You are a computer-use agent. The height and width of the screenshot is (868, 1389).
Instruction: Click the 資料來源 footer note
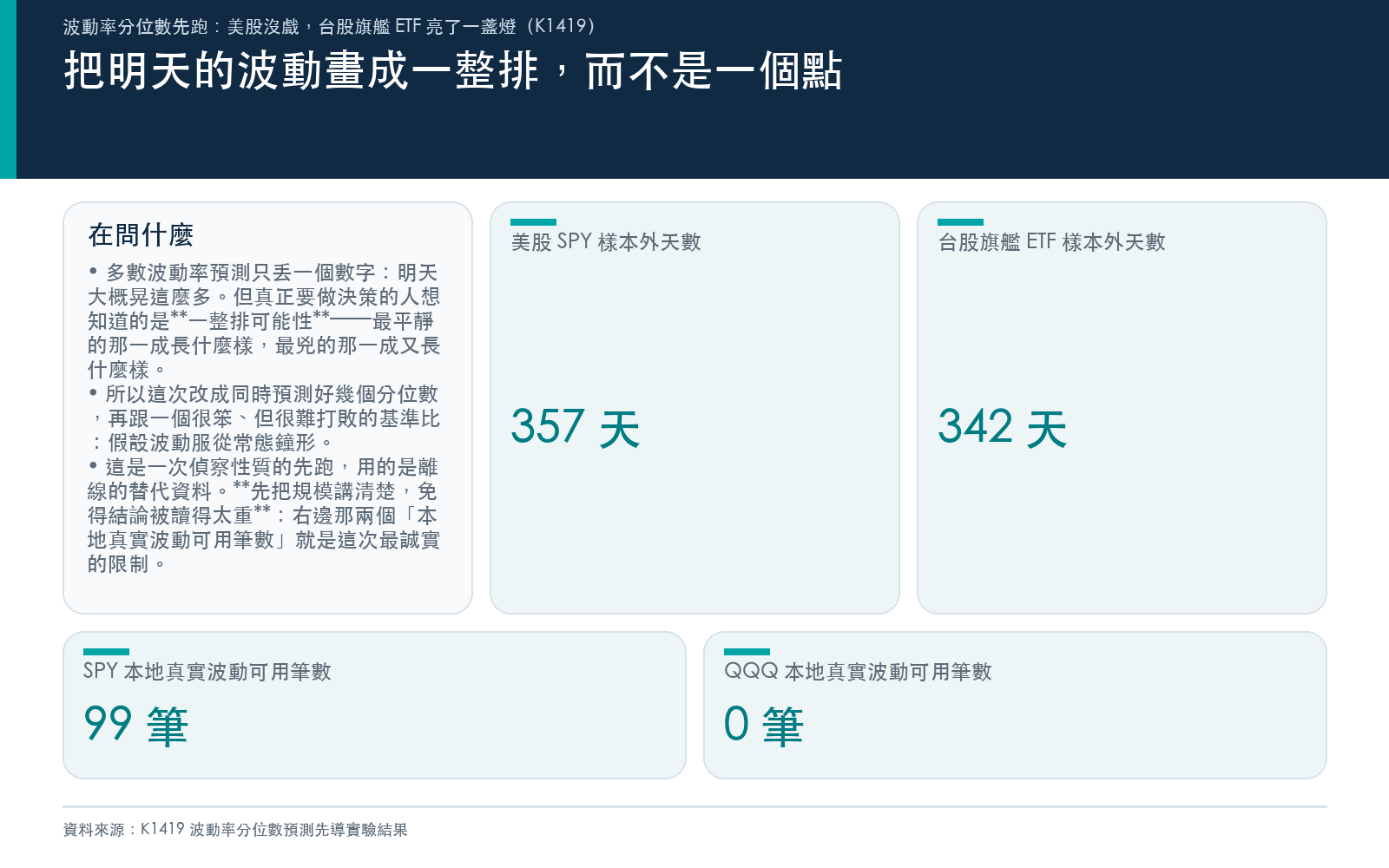click(x=235, y=830)
